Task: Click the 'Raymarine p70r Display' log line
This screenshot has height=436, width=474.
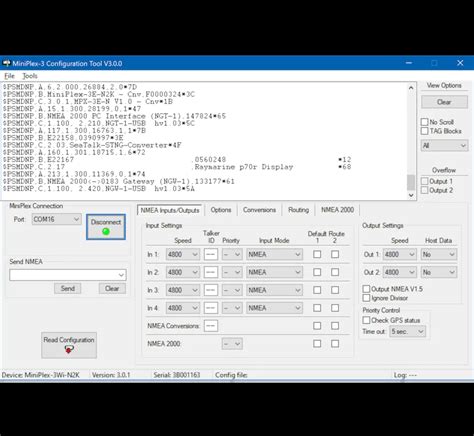Action: [177, 167]
